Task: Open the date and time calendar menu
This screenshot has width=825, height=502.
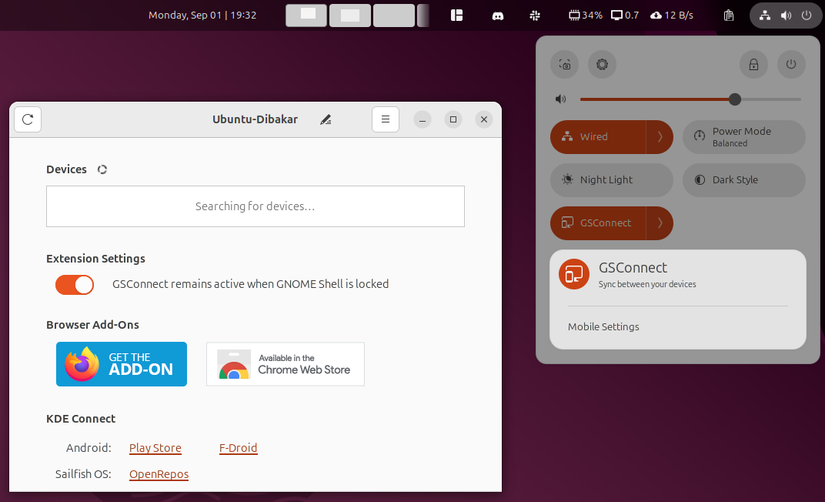Action: pos(203,15)
